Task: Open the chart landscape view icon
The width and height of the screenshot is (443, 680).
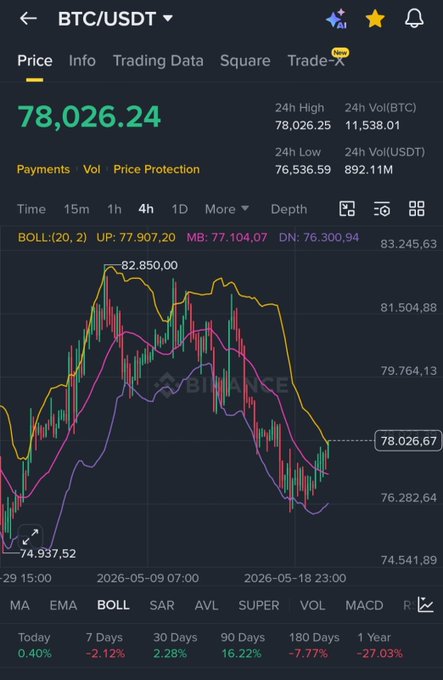Action: 347,209
